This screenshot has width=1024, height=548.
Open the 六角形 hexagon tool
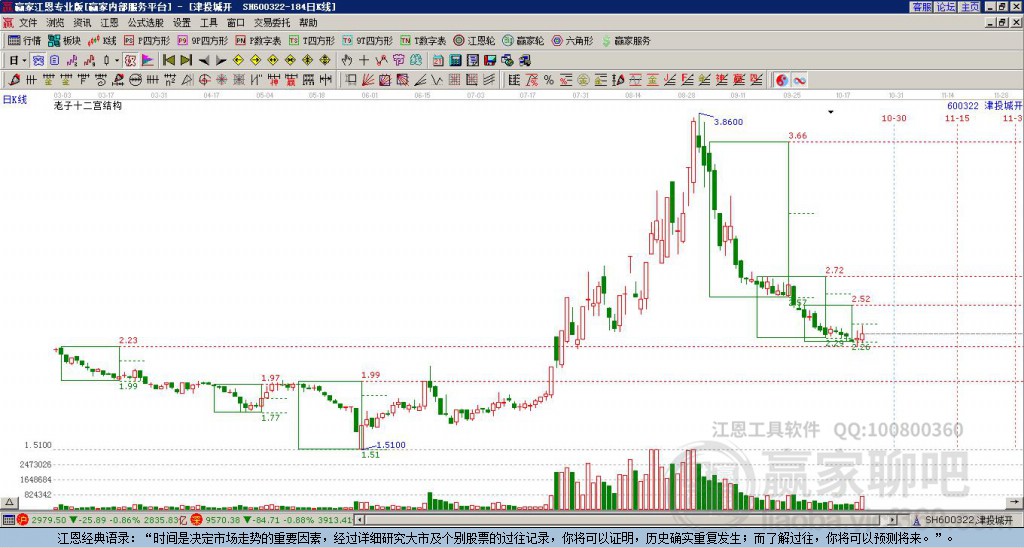(x=573, y=40)
